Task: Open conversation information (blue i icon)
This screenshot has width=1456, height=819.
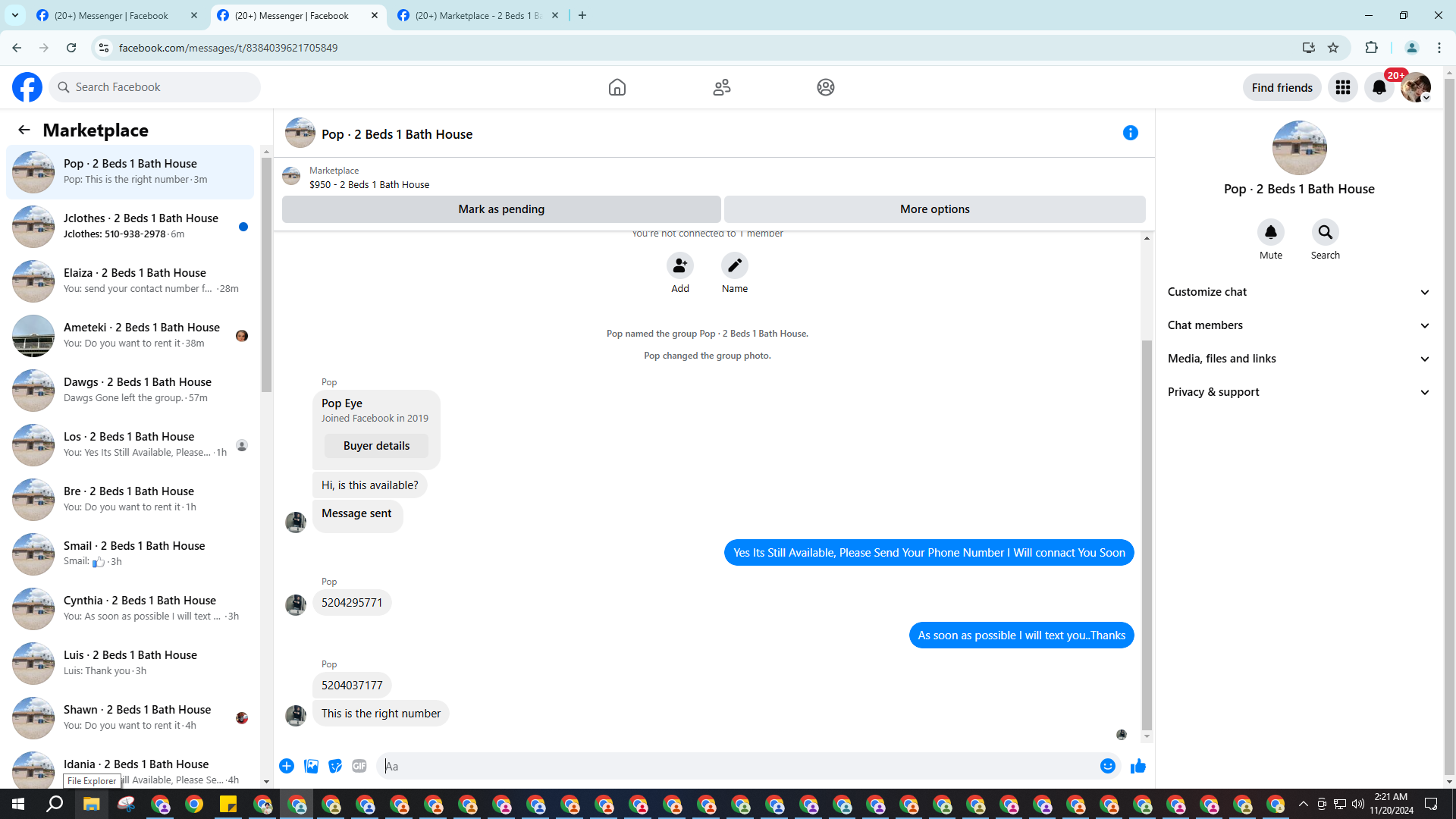Action: coord(1131,133)
